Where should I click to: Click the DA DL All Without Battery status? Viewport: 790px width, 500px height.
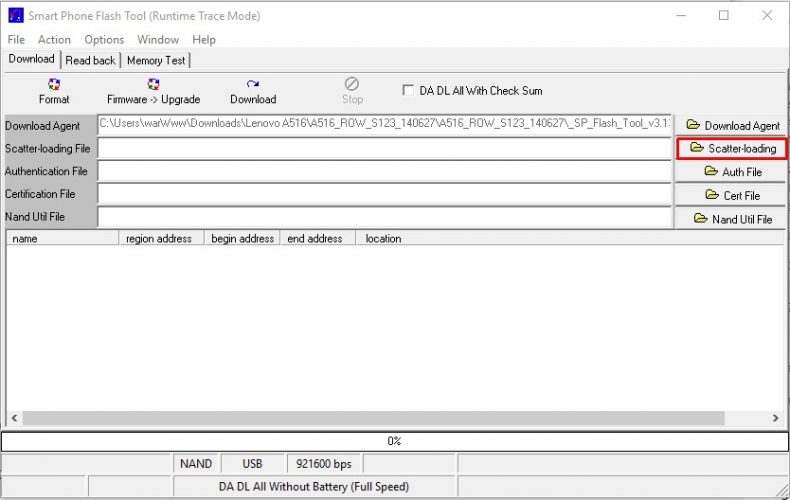pos(314,487)
